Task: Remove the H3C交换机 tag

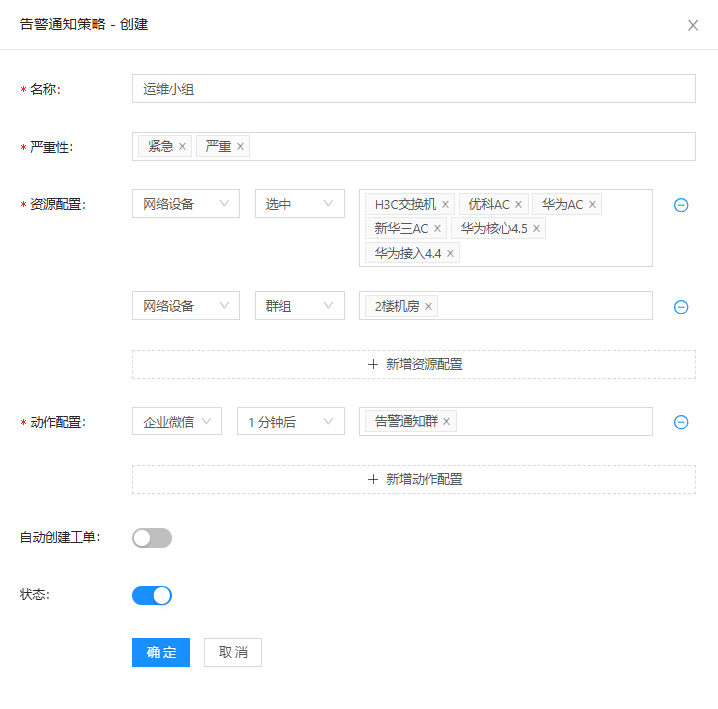Action: [x=445, y=205]
